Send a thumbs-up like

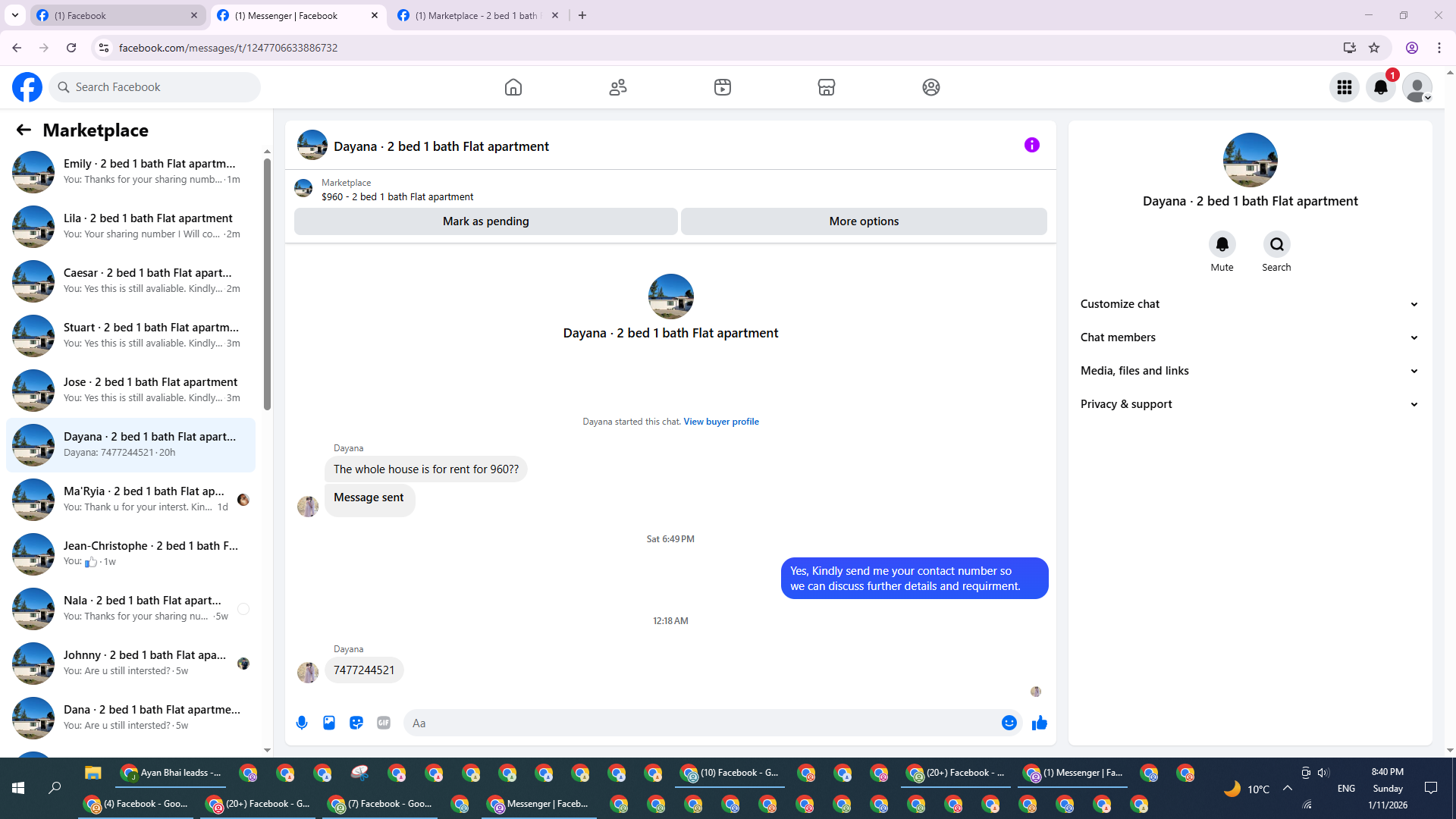[1040, 723]
